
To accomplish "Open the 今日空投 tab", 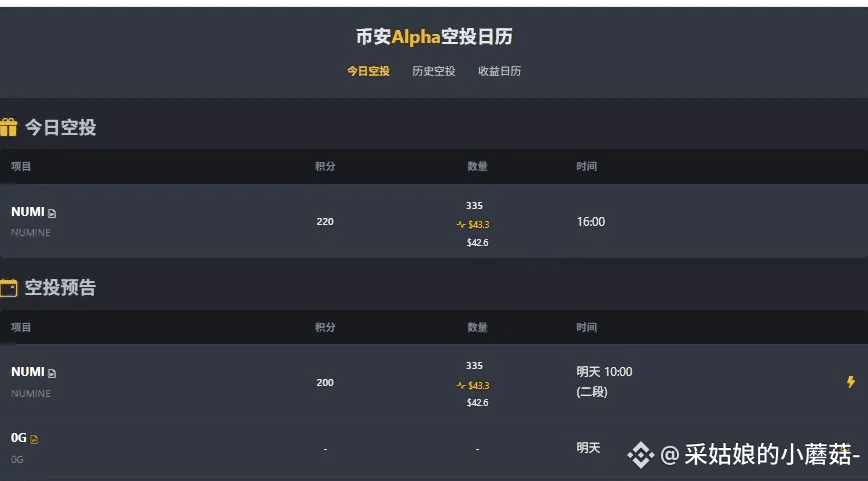I will point(368,71).
